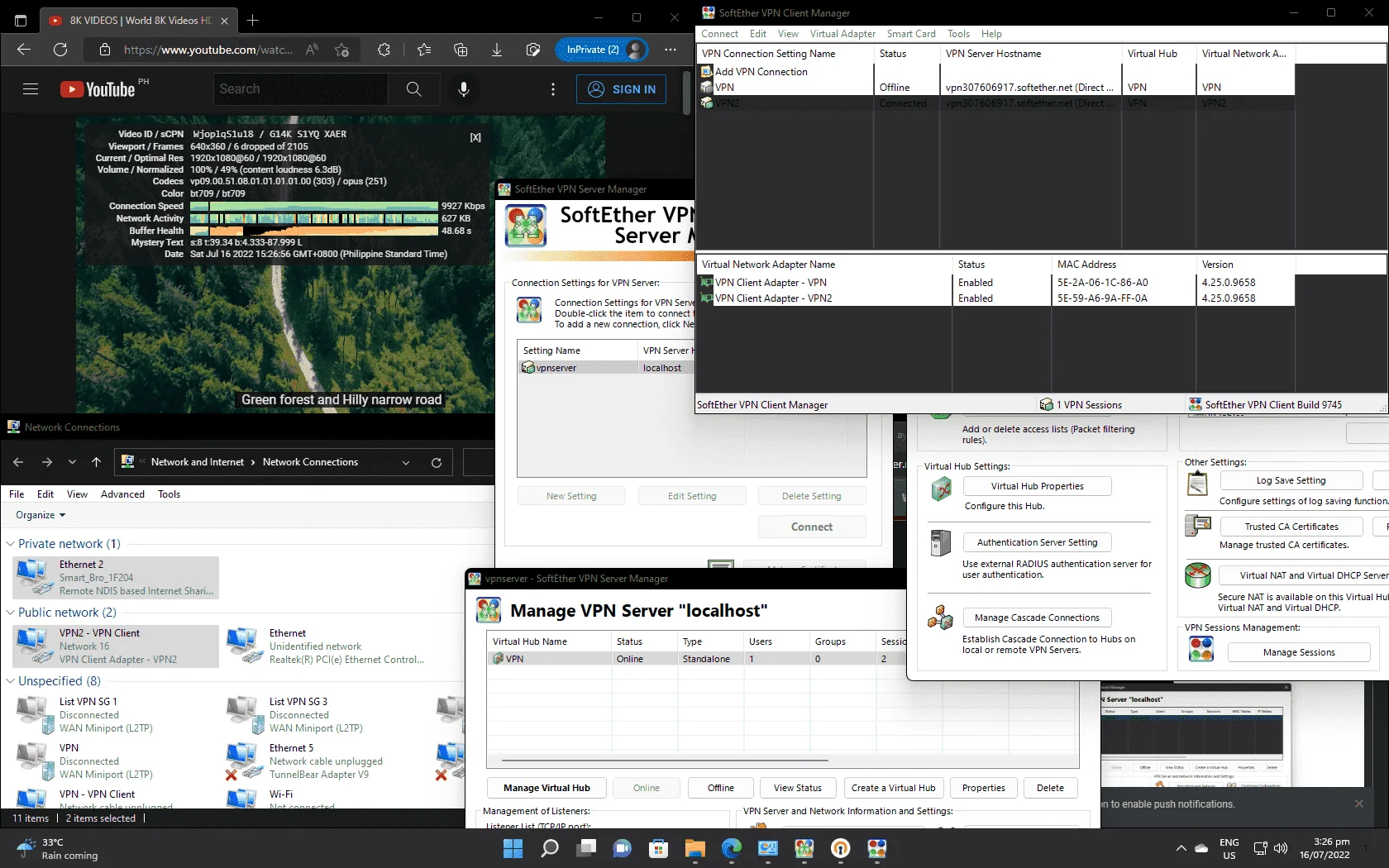Open browser downloads icon
This screenshot has width=1389, height=868.
click(497, 50)
